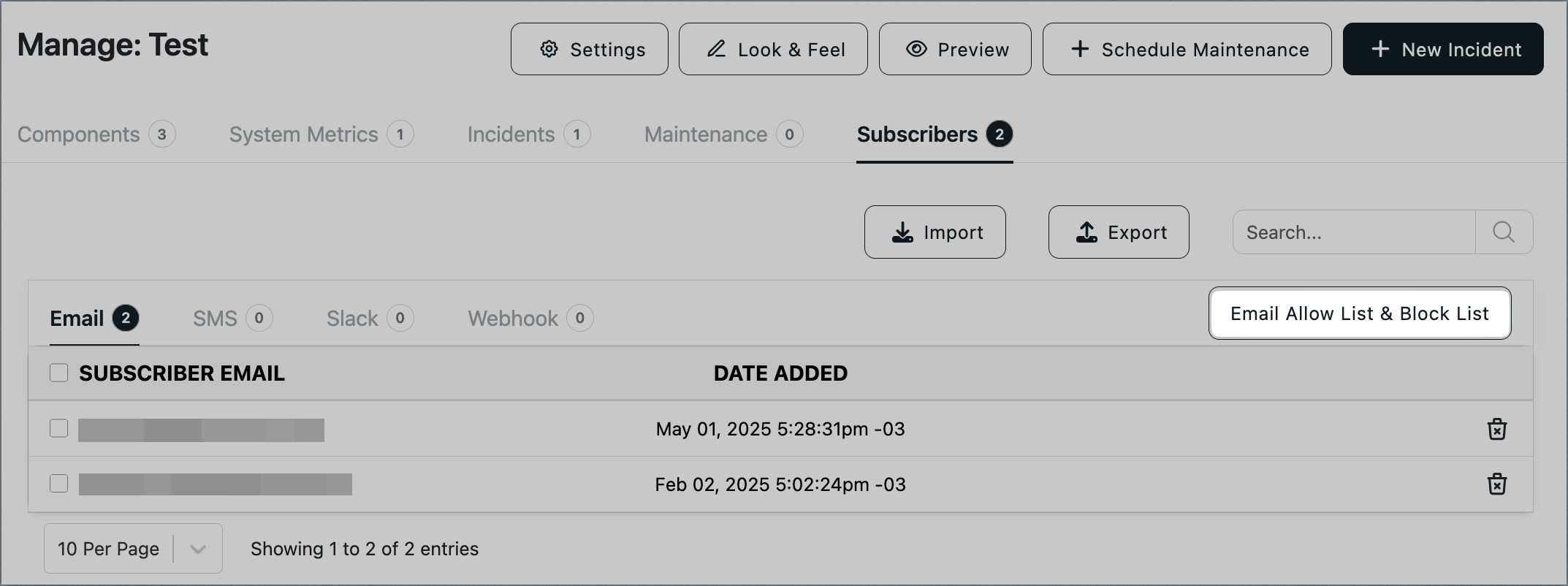This screenshot has height=586, width=1568.
Task: Select the first subscriber row checkbox
Action: point(58,428)
